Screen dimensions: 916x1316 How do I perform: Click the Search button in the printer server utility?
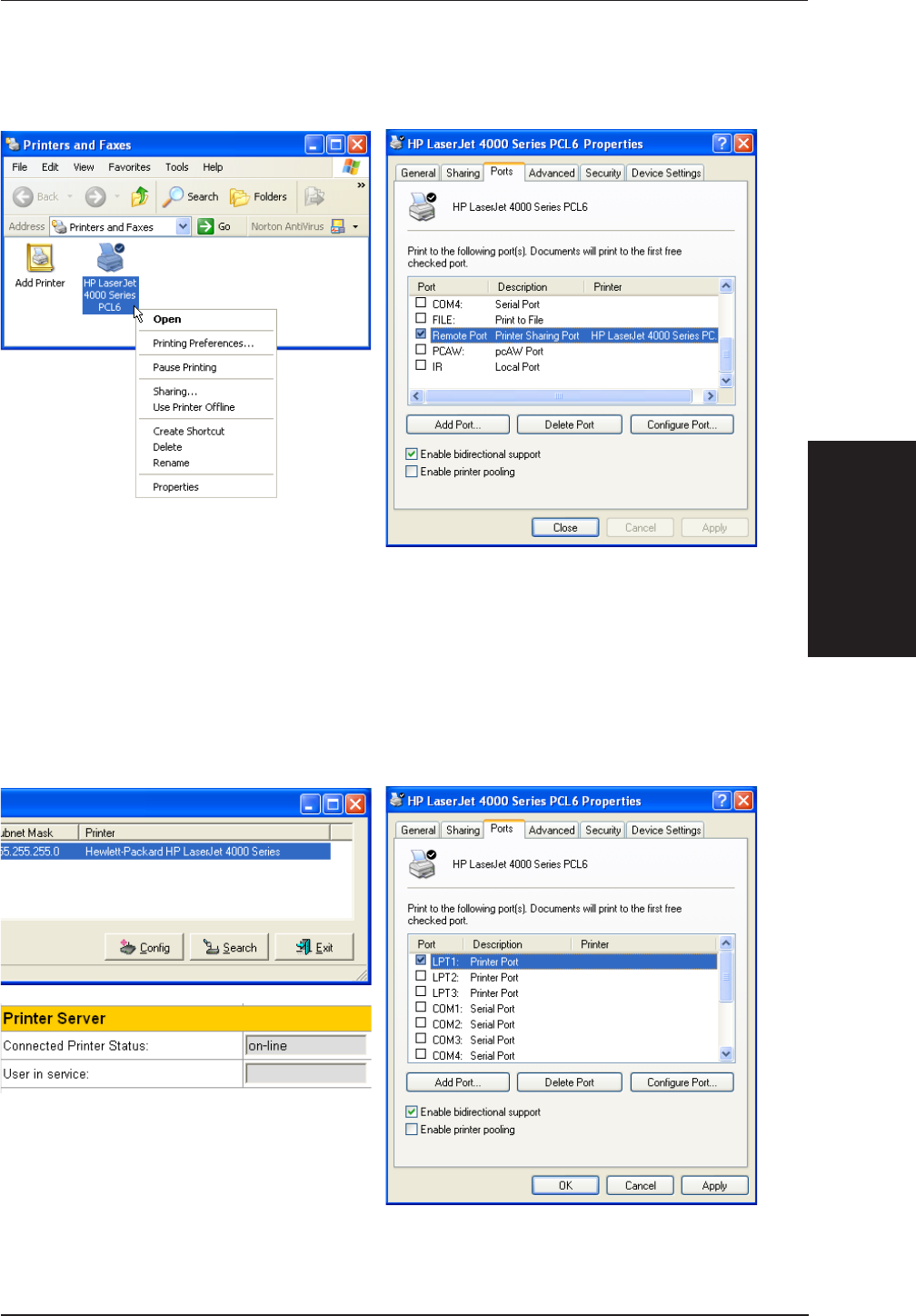[x=230, y=947]
